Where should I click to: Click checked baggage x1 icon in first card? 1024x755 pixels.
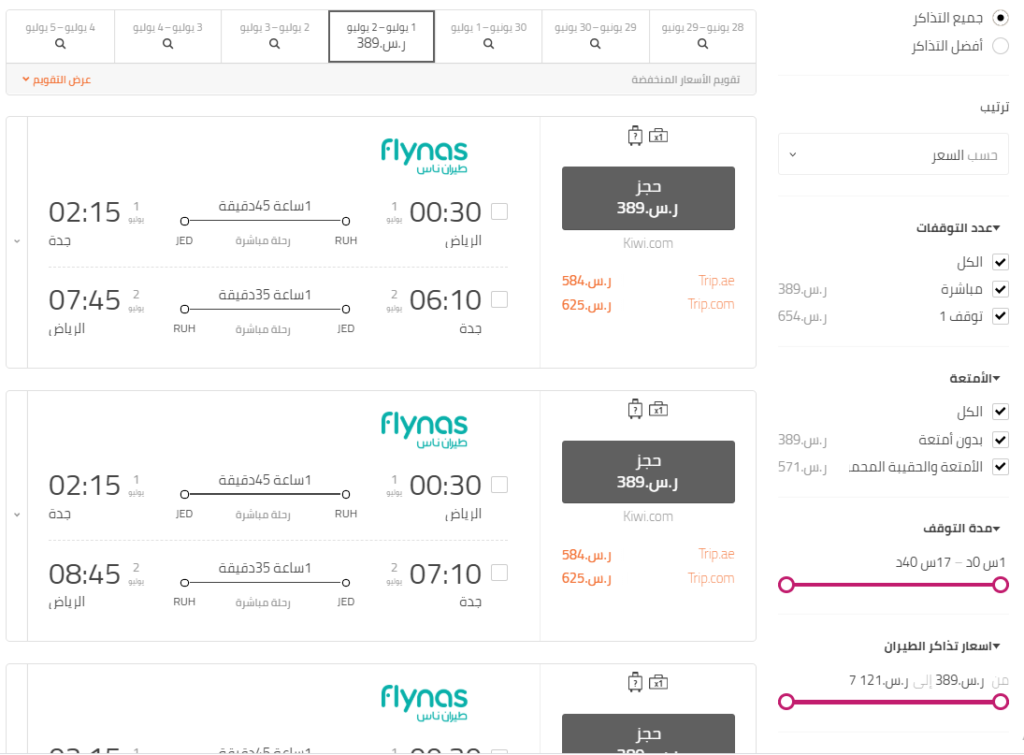pos(658,136)
